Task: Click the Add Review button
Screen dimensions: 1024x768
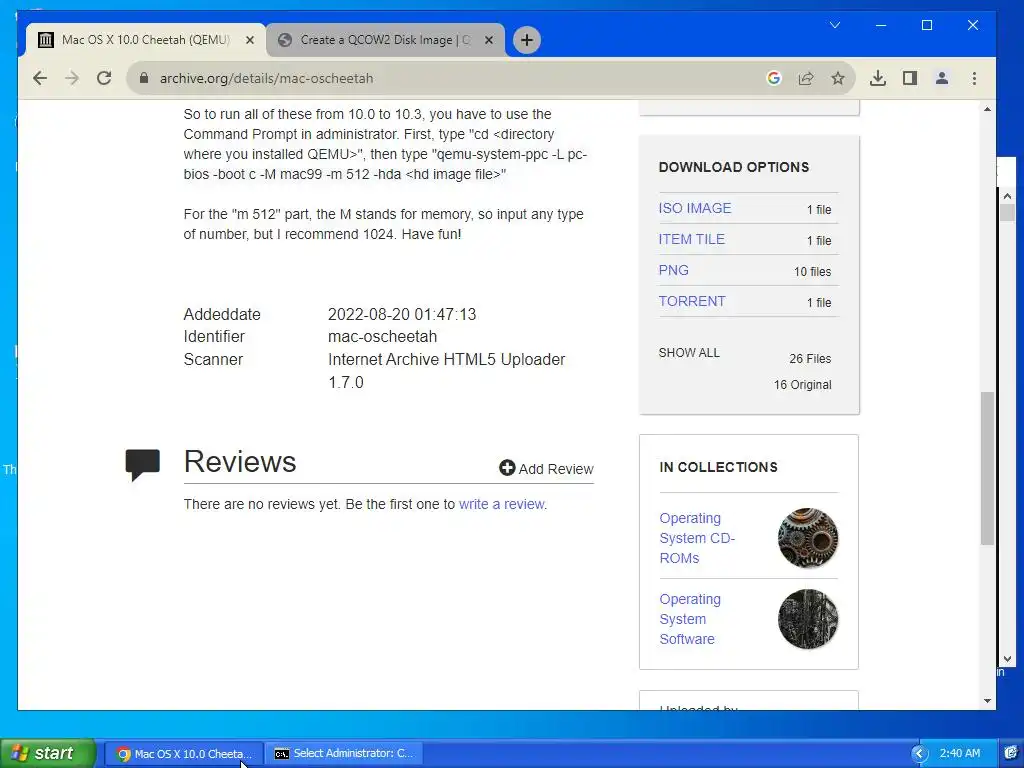Action: coord(547,468)
